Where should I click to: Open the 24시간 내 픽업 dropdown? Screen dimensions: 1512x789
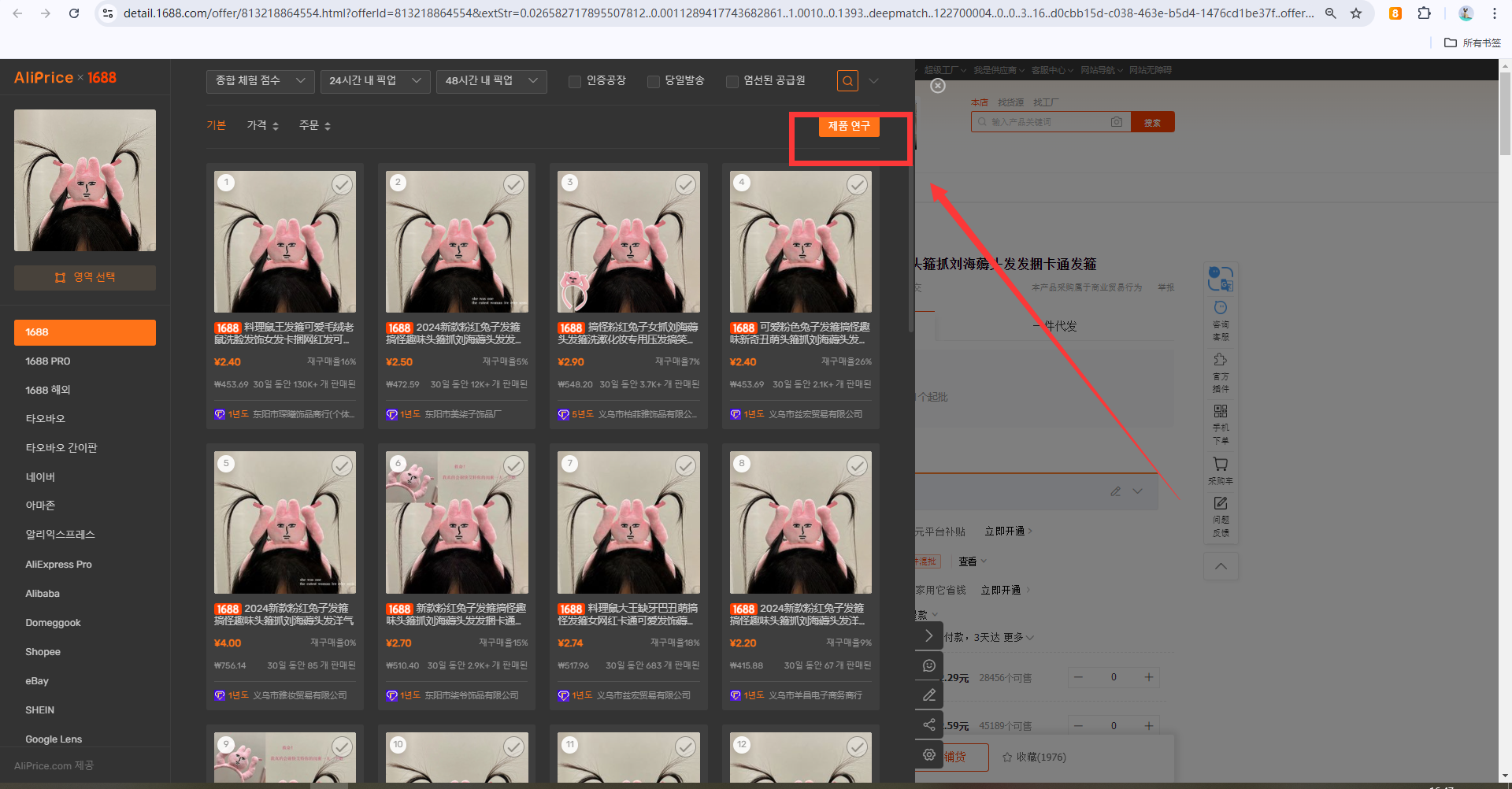(x=376, y=81)
